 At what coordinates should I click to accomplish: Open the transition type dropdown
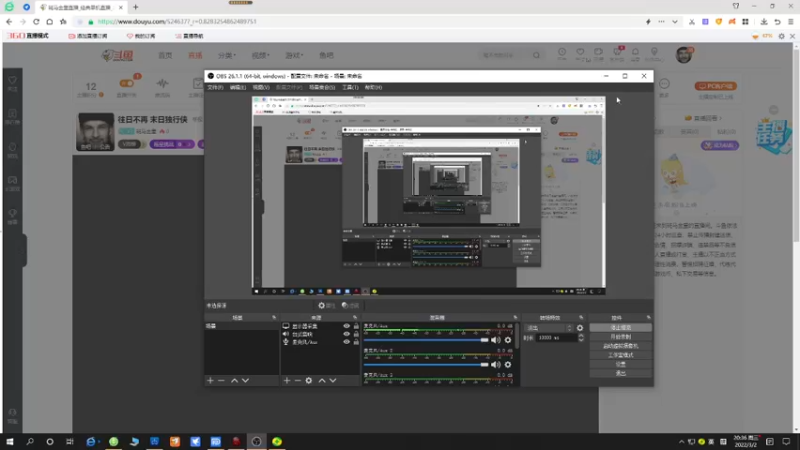click(x=549, y=328)
